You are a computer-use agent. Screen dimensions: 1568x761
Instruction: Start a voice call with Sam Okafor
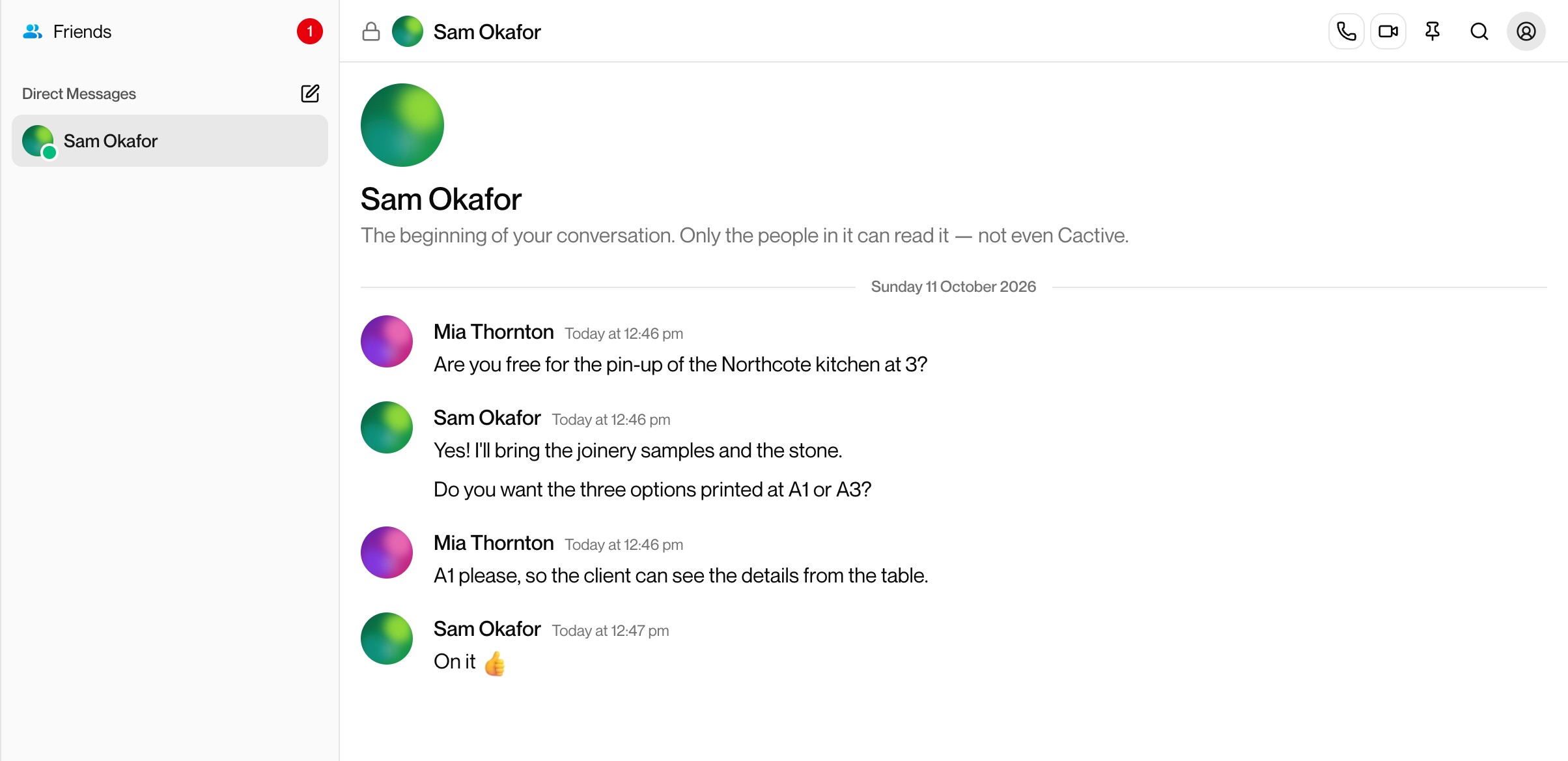point(1346,31)
